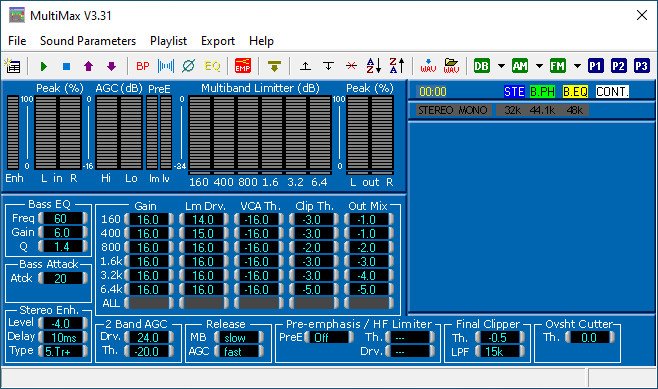Toggle the B.PH indicator
Viewport: 658px width, 389px height.
(542, 91)
